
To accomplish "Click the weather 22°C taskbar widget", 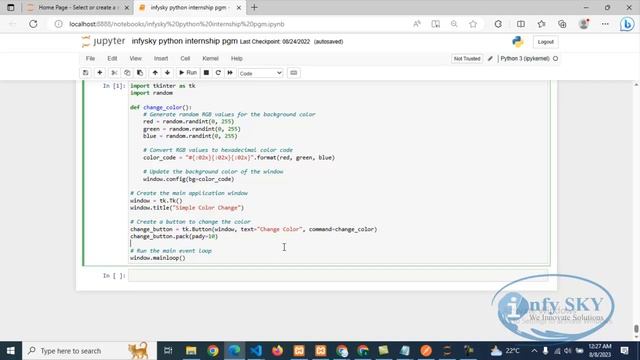I will pos(505,351).
